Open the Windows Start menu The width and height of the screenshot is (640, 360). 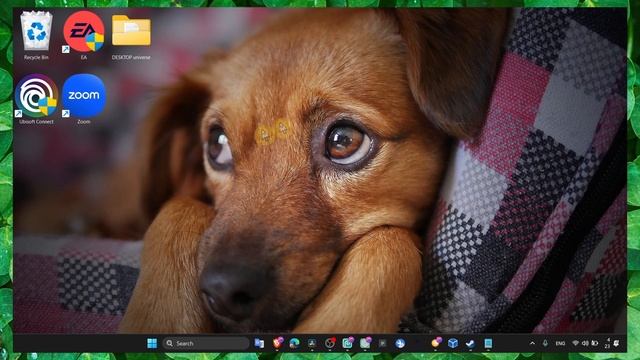[x=152, y=343]
